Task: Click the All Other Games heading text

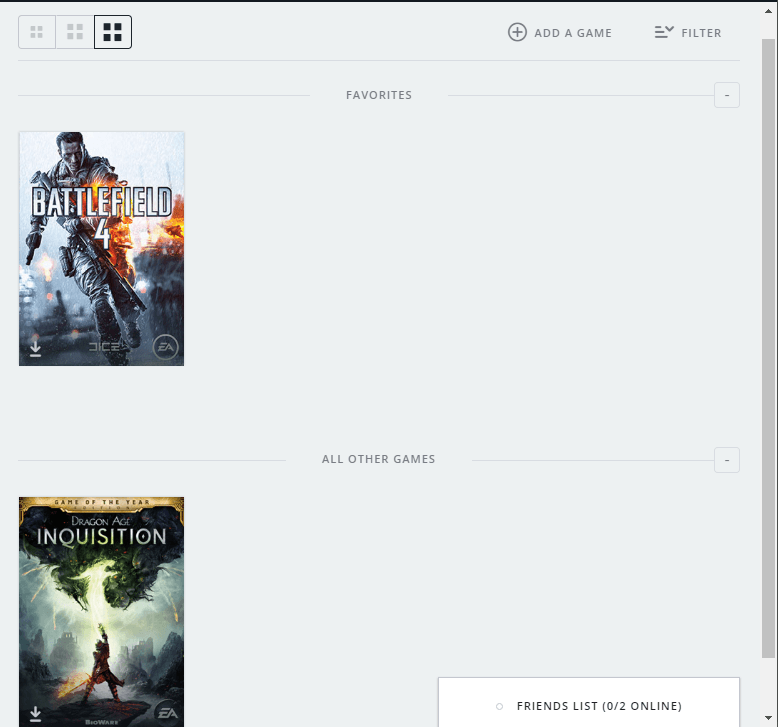Action: 378,459
